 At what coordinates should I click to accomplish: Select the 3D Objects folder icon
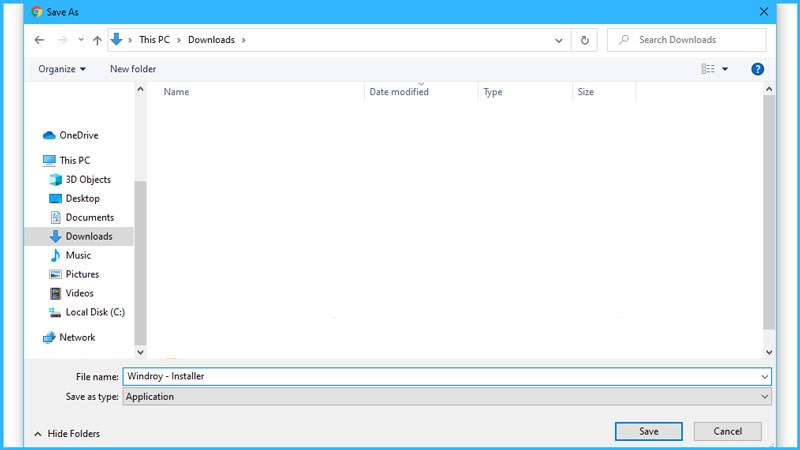pyautogui.click(x=56, y=180)
